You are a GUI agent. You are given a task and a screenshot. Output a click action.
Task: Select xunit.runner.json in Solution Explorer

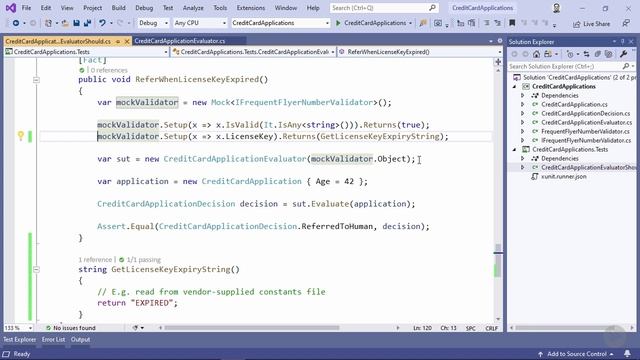tap(563, 176)
